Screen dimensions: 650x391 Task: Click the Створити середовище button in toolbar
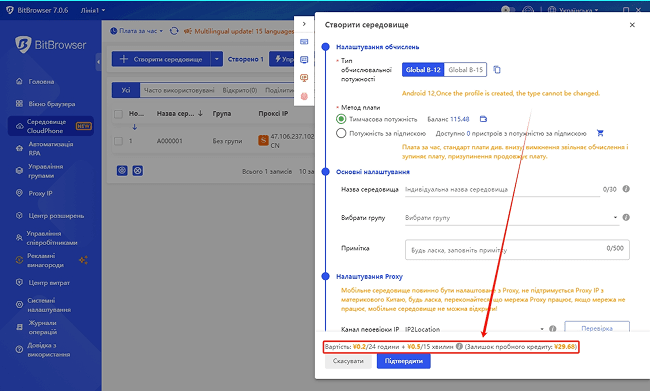point(161,59)
